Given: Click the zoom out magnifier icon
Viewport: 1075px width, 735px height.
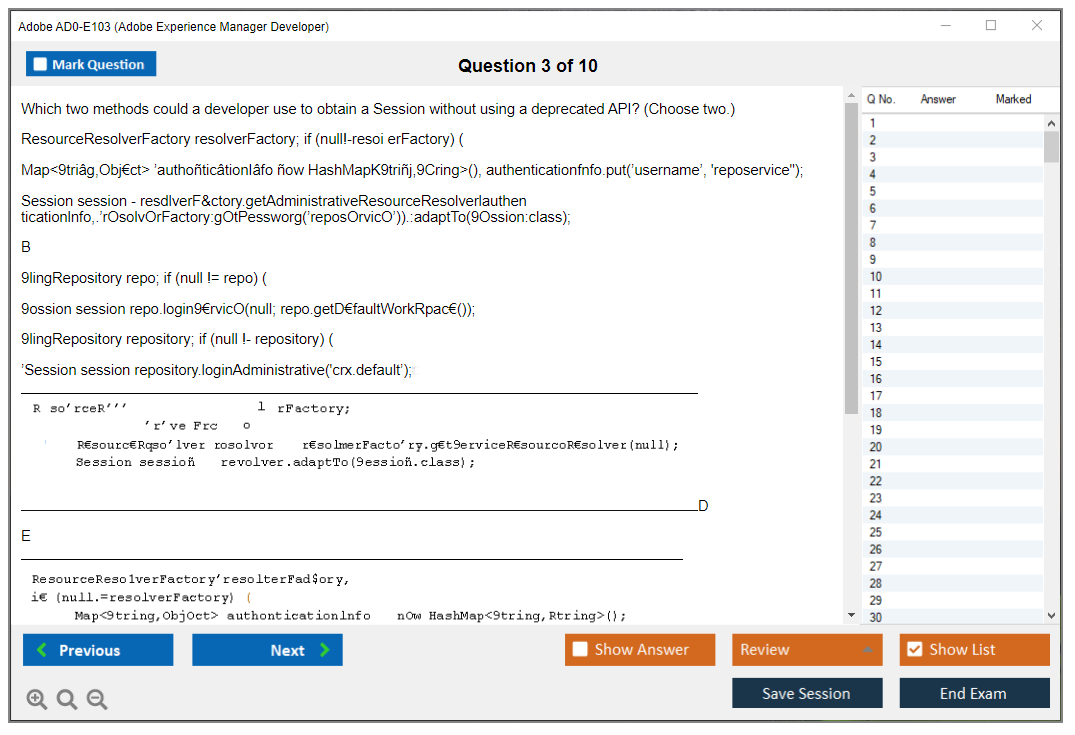Looking at the screenshot, I should tap(97, 700).
